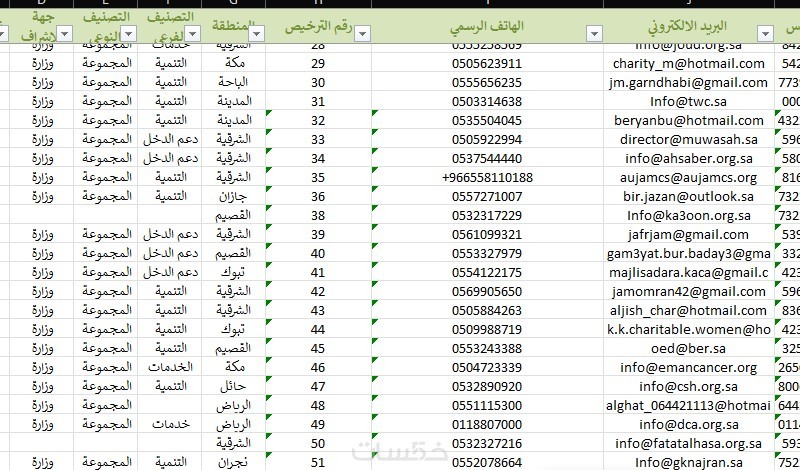Select phone cell 0118807000
This screenshot has width=800, height=470.
[x=487, y=424]
